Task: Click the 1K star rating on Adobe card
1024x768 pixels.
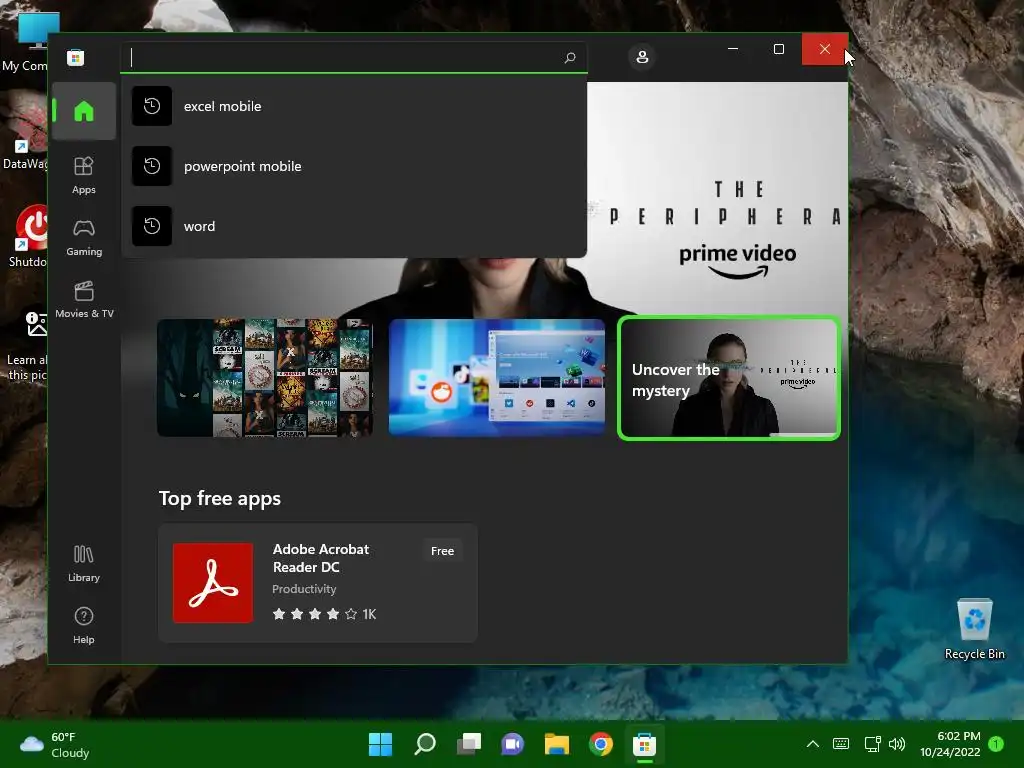Action: (324, 614)
